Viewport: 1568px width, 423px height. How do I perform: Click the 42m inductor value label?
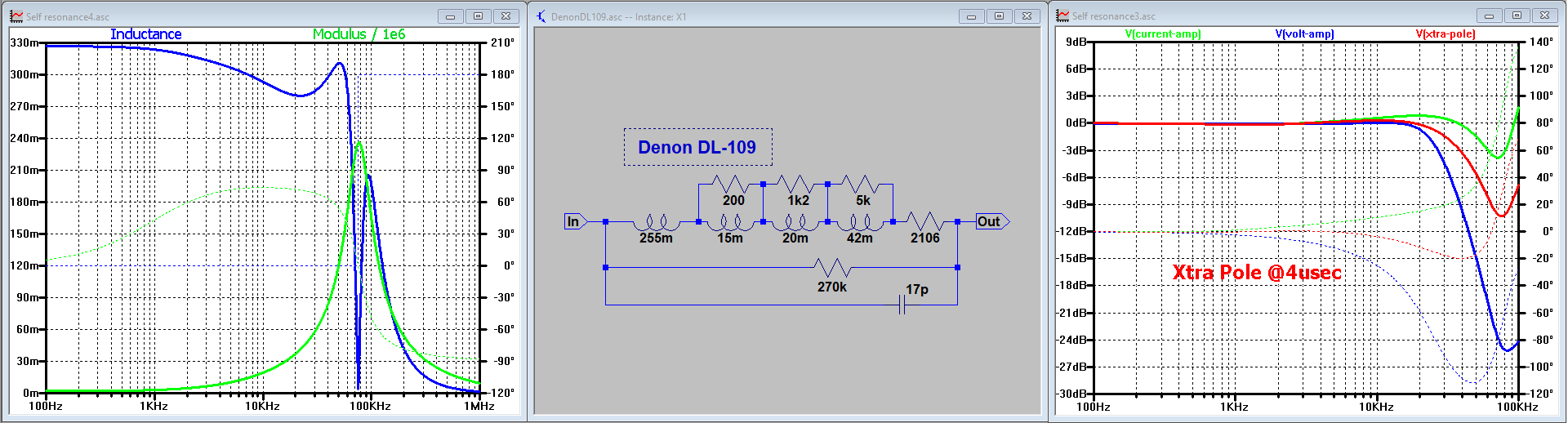(859, 238)
